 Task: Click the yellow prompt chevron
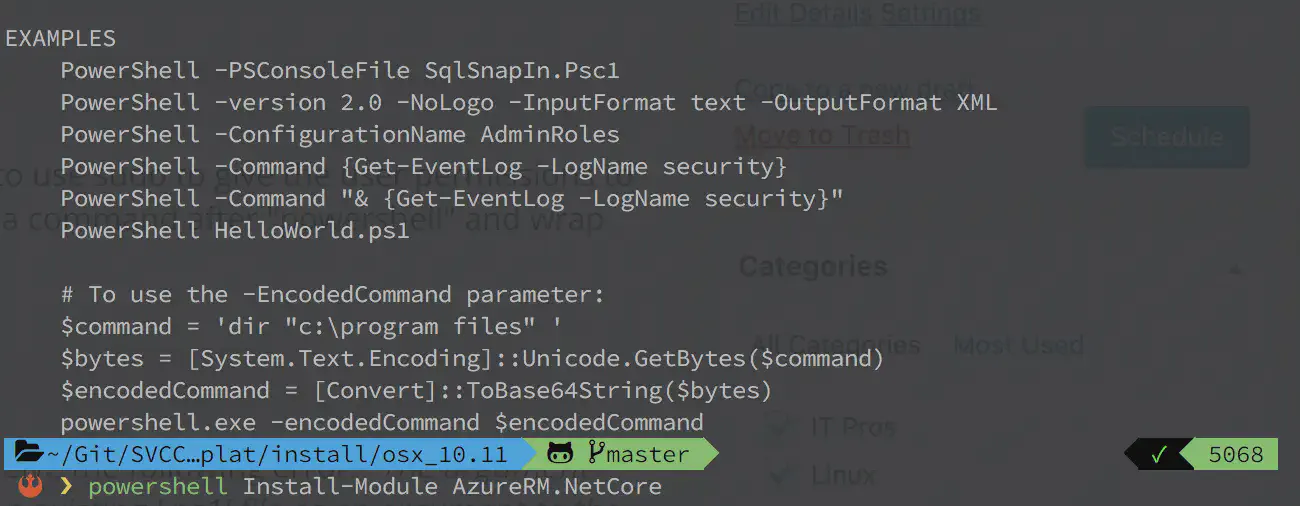(x=66, y=487)
